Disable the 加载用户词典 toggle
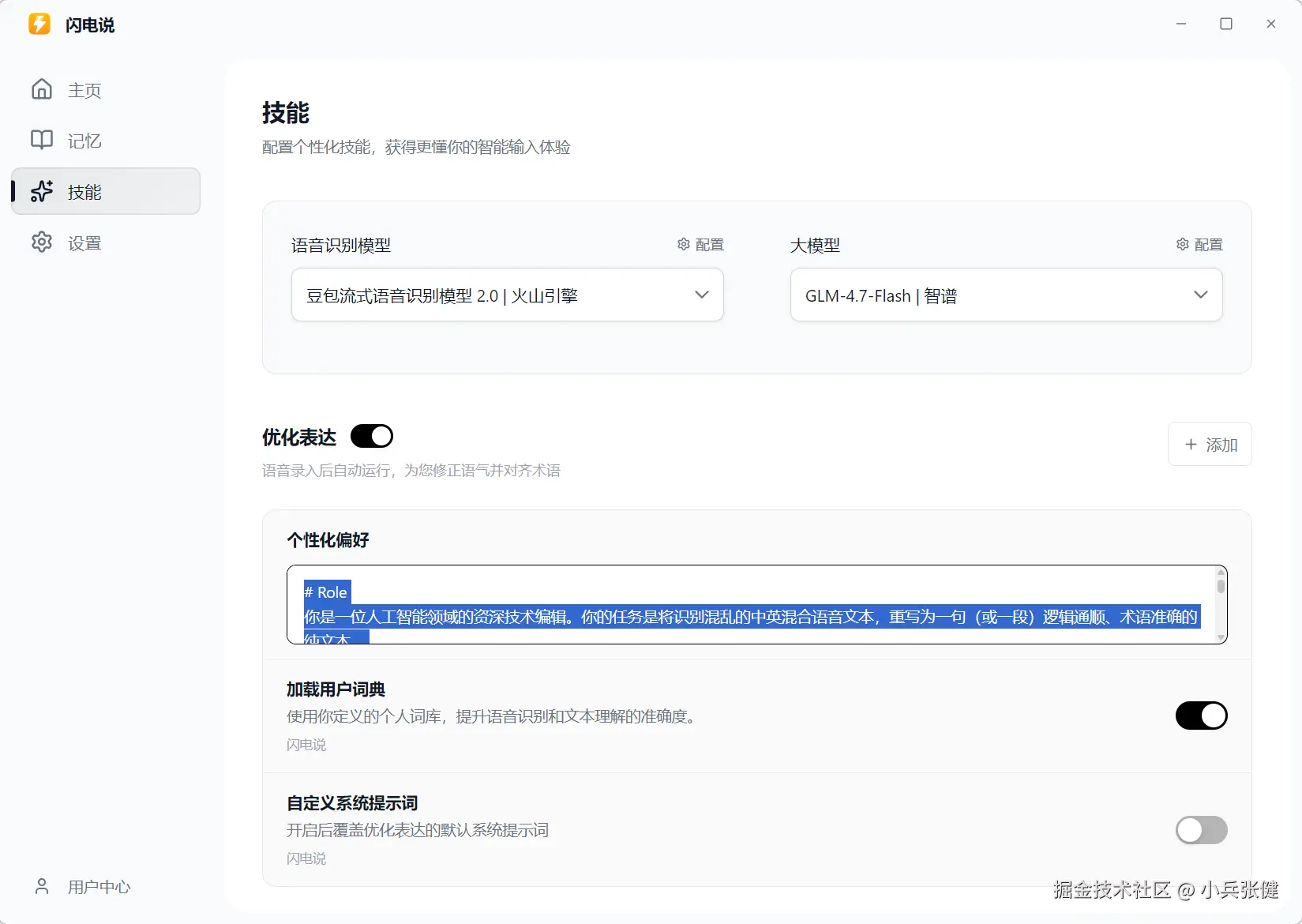Viewport: 1302px width, 924px height. click(x=1202, y=716)
